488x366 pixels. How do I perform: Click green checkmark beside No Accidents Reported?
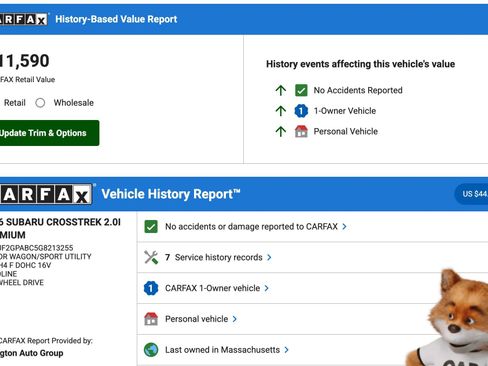click(301, 90)
